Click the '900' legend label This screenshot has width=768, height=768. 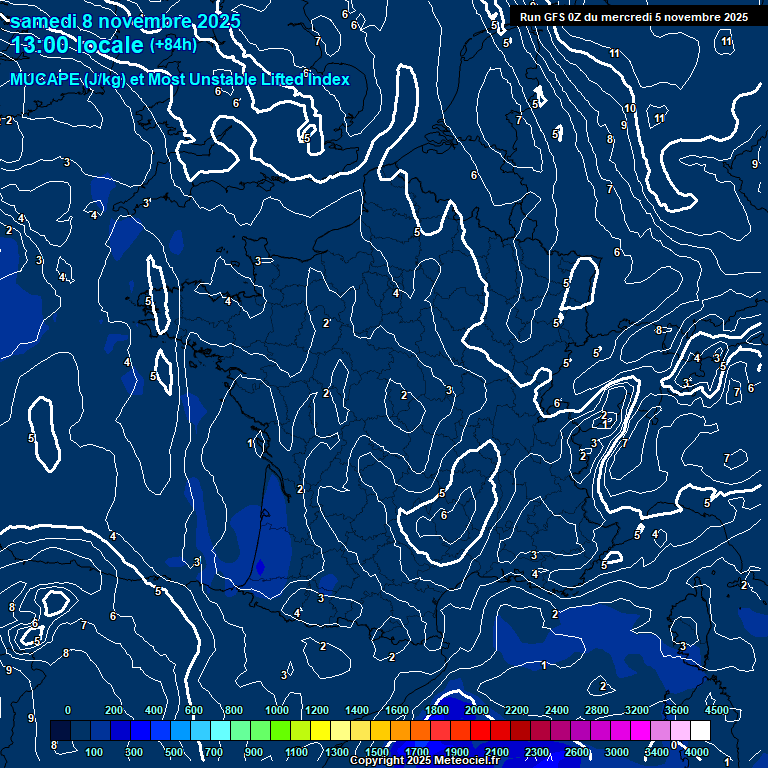[254, 752]
